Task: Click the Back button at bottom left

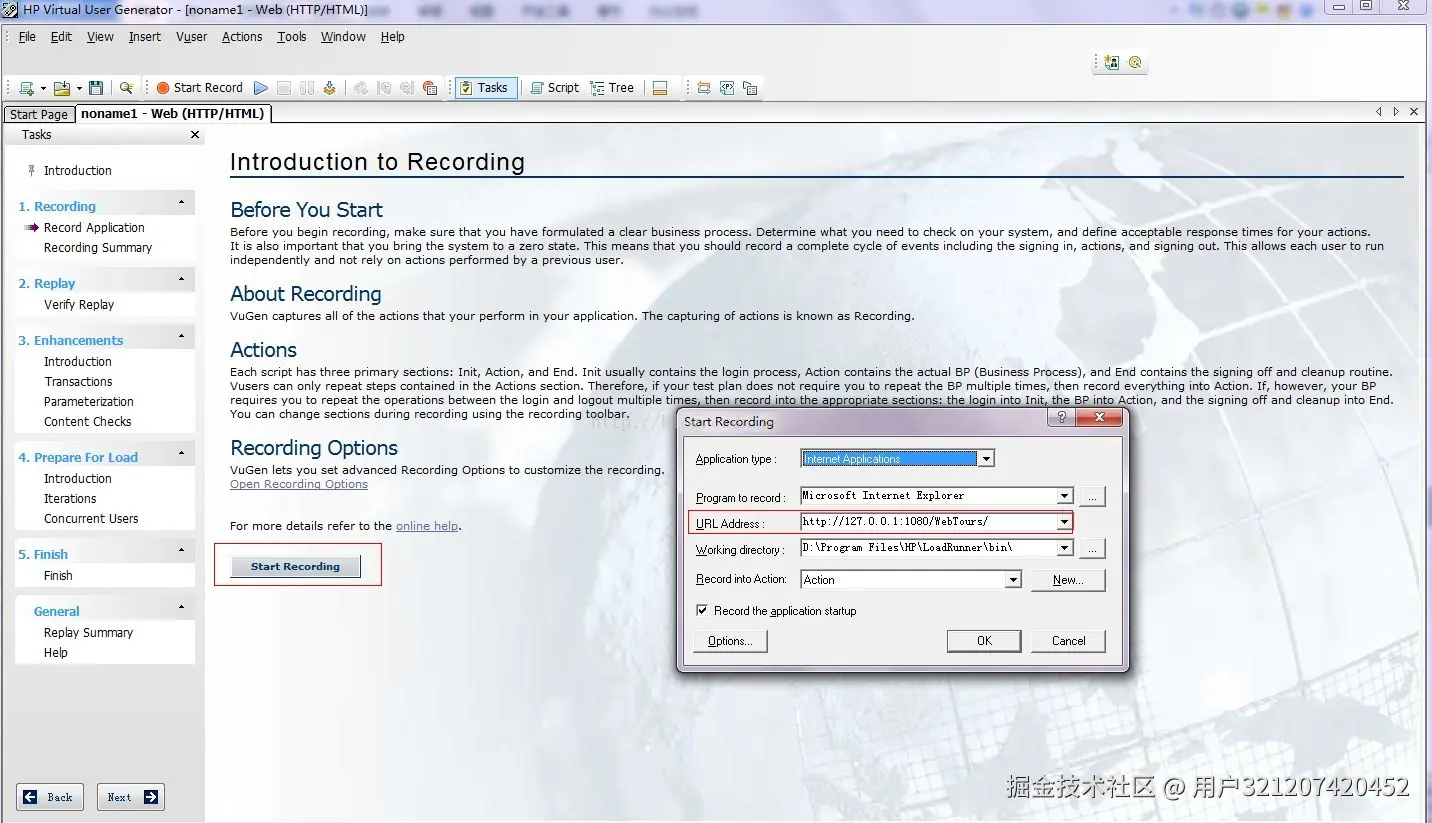Action: 50,797
